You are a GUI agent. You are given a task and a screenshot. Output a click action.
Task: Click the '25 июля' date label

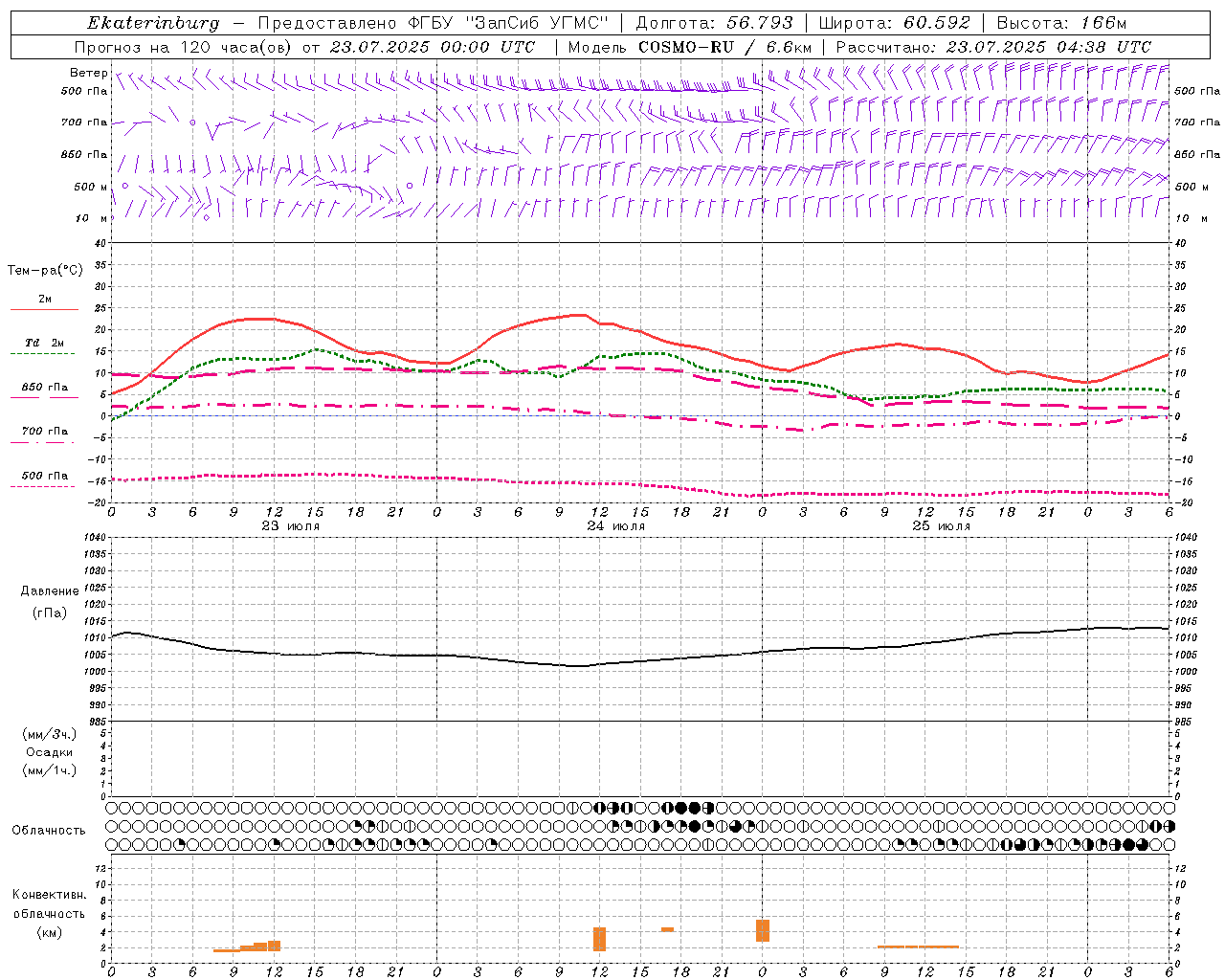[x=941, y=526]
